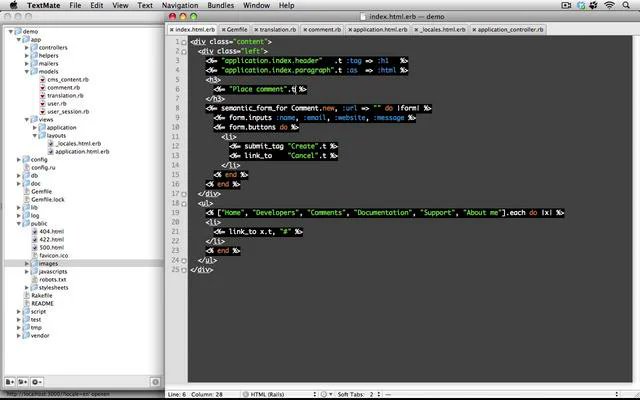Click the 404.html file icon
The height and width of the screenshot is (400, 640).
point(35,231)
